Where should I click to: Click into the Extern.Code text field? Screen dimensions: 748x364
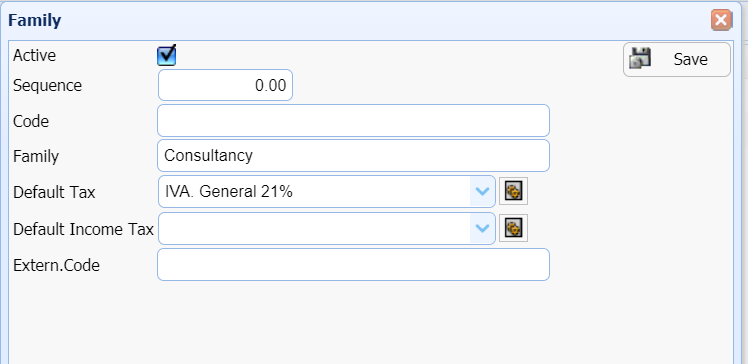click(x=353, y=264)
